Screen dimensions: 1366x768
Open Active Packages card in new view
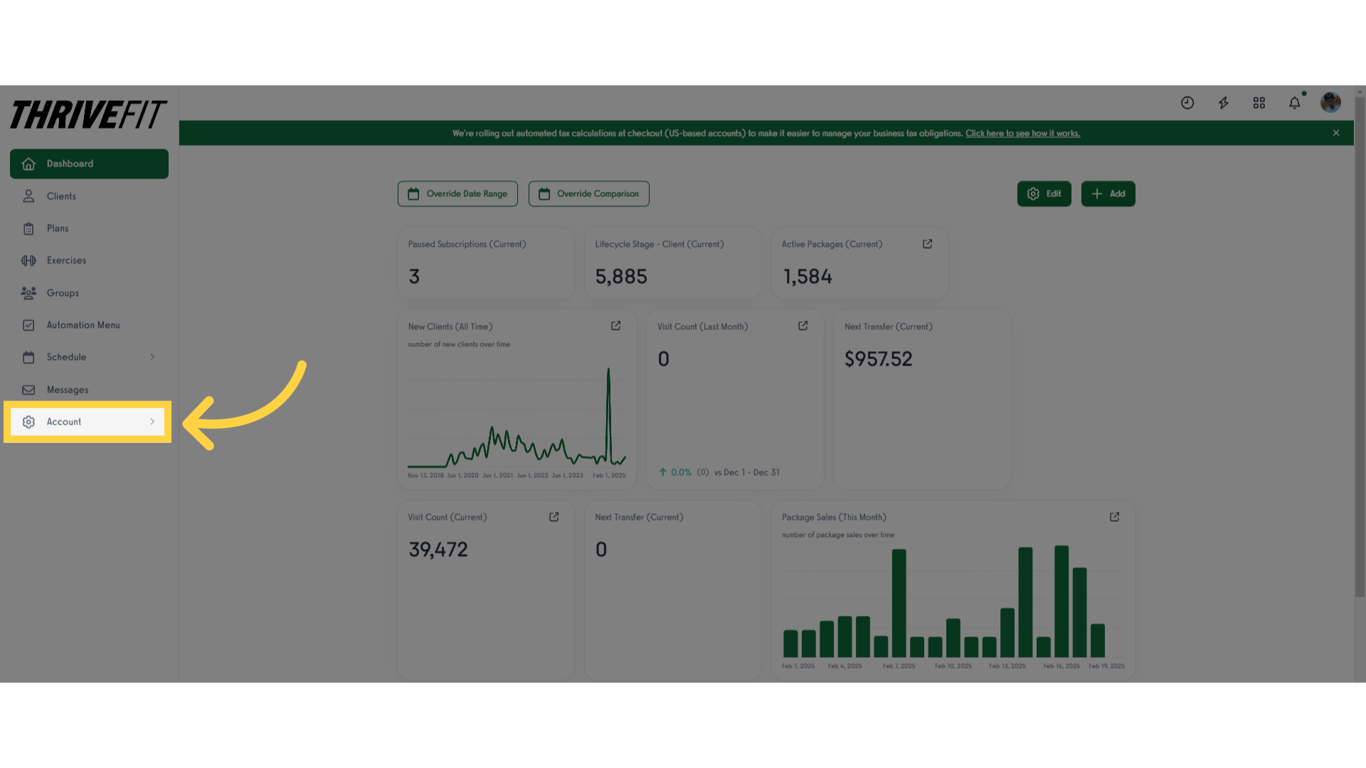(927, 244)
